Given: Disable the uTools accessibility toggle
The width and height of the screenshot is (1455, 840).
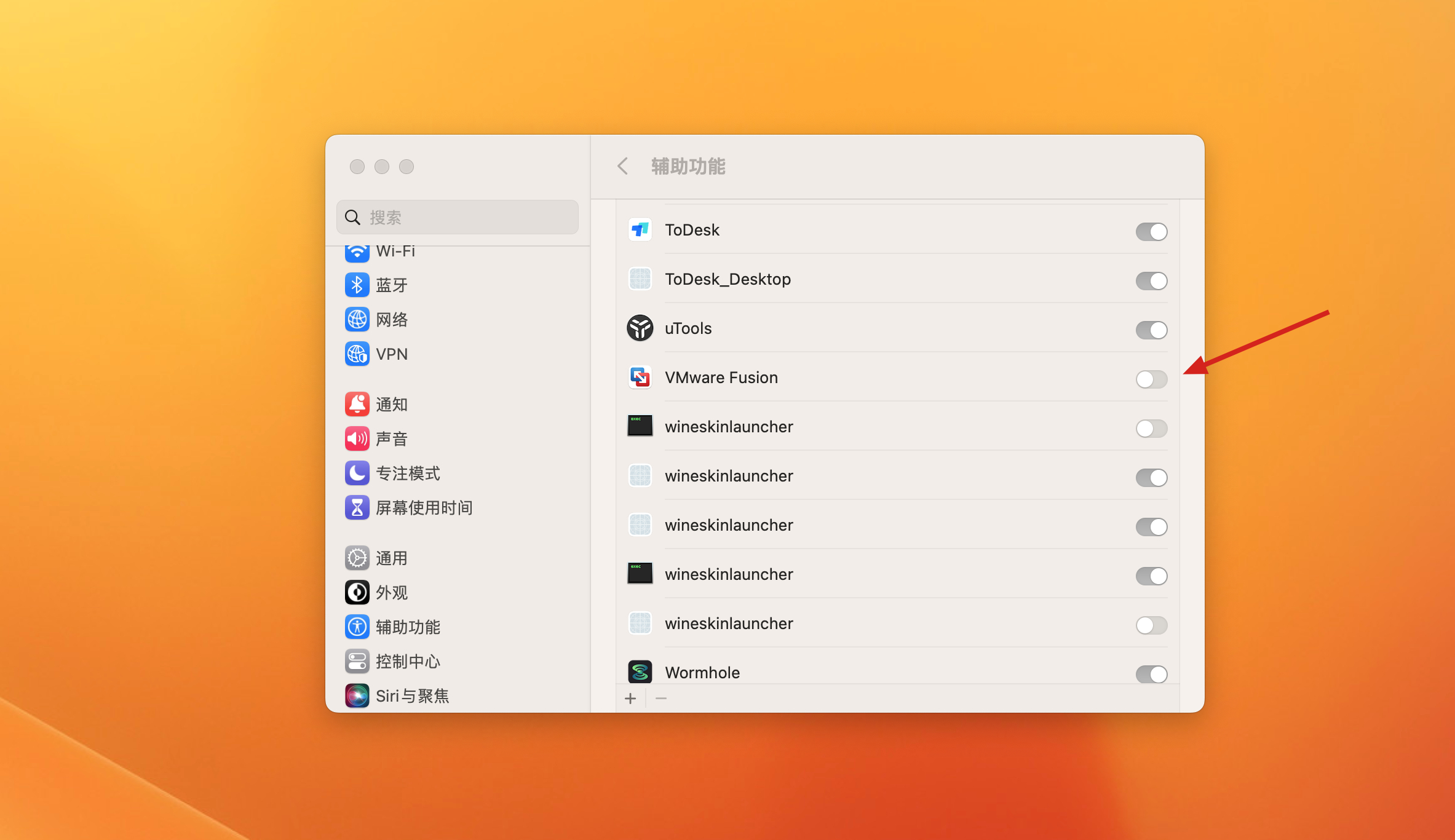Looking at the screenshot, I should (x=1151, y=330).
